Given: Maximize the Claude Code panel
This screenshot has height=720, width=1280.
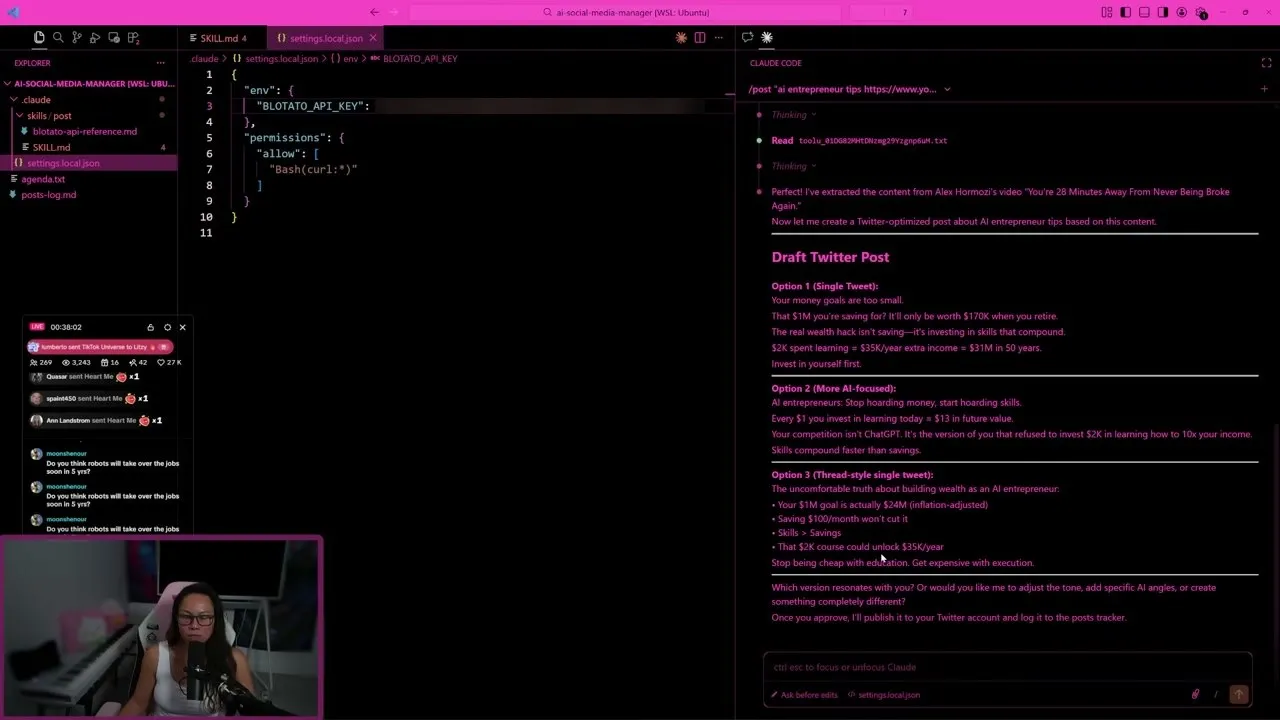Looking at the screenshot, I should [x=1266, y=63].
